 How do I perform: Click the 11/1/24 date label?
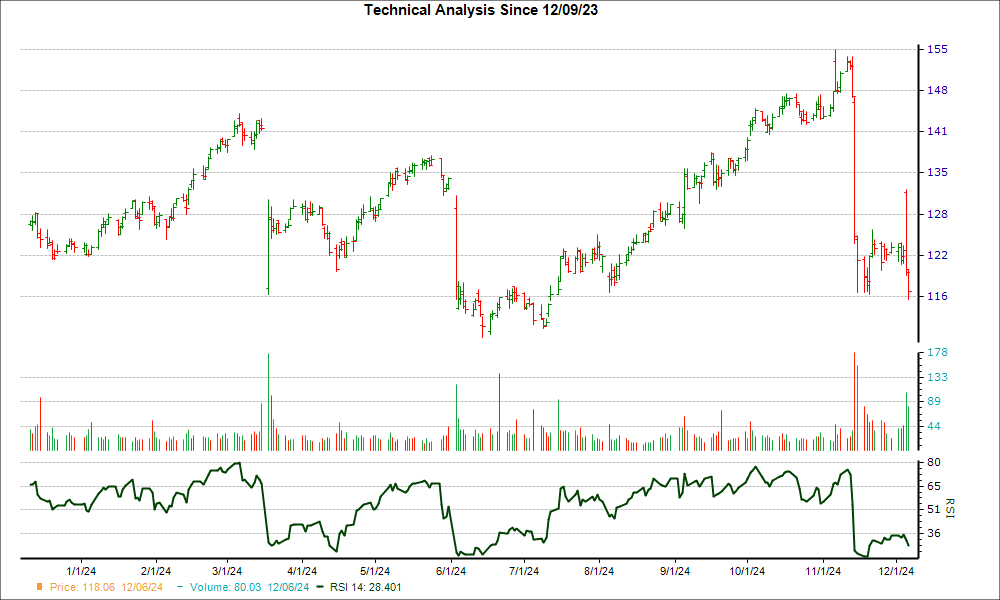(823, 571)
